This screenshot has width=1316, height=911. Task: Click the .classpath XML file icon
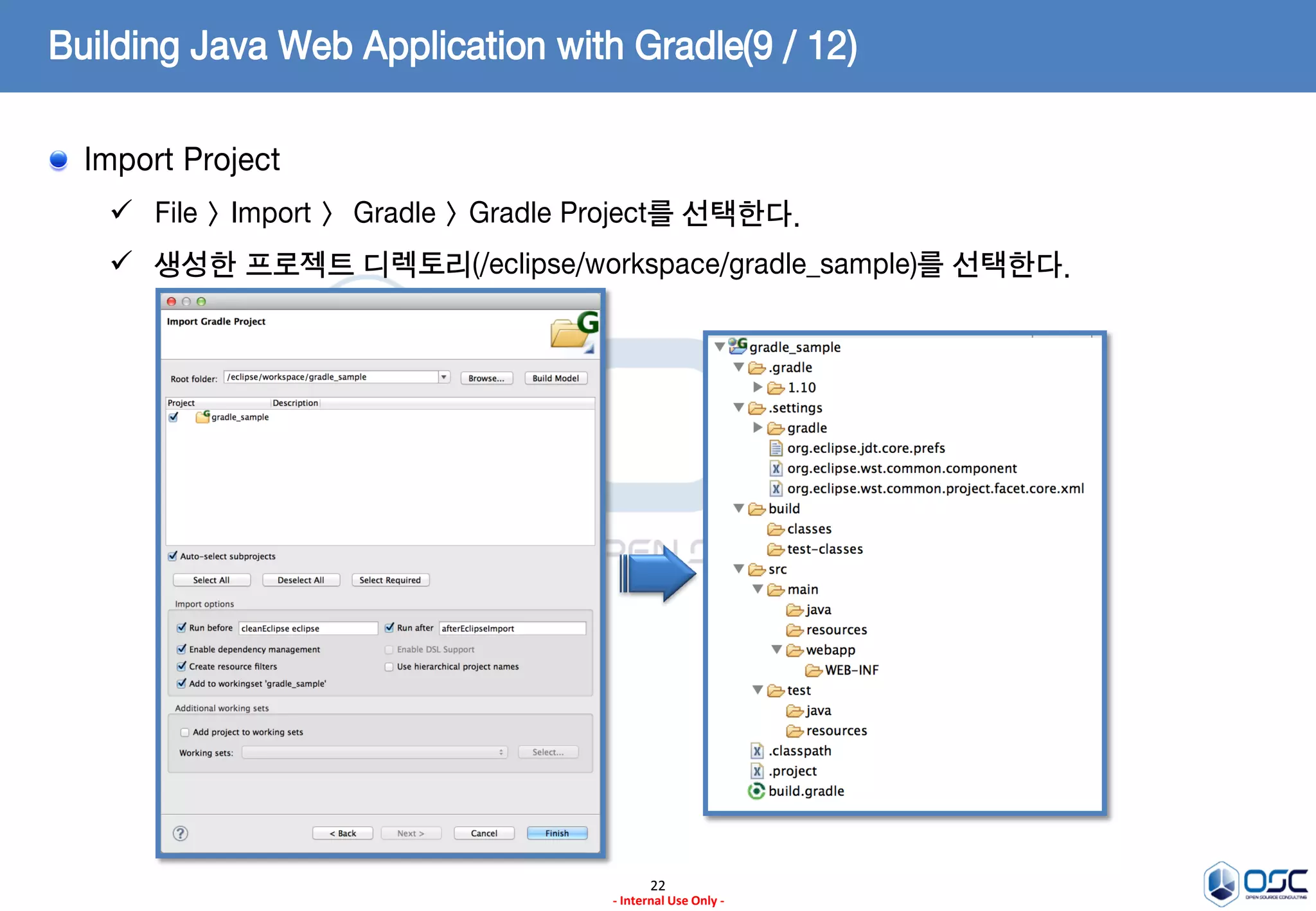757,750
